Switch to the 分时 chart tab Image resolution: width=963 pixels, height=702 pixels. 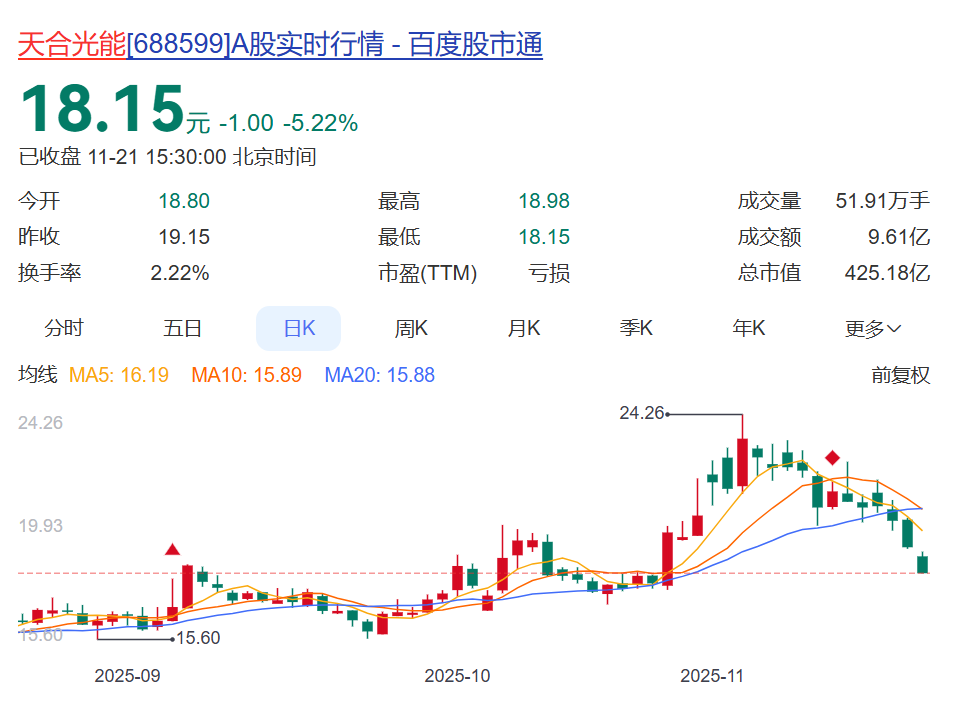coord(64,329)
